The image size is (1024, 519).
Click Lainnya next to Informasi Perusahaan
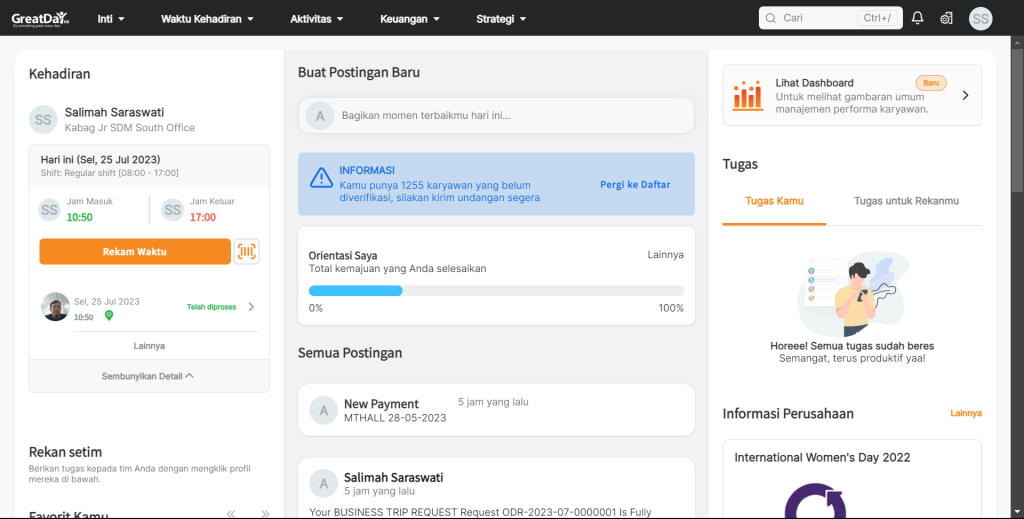(965, 413)
